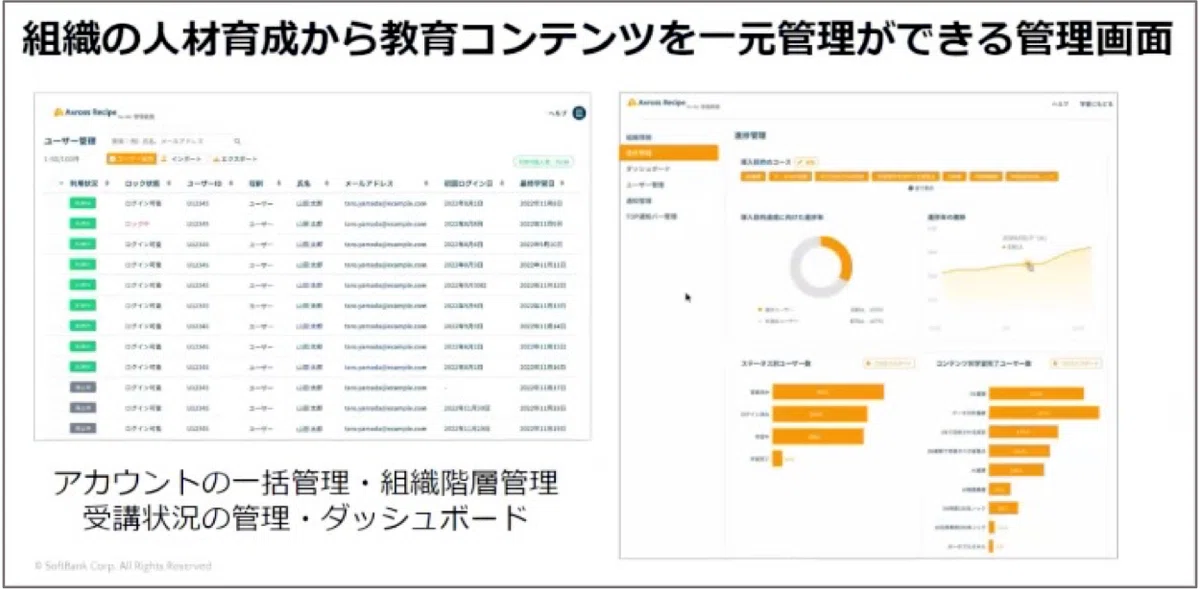Click the エクスポート button
Screen dimensions: 1200x589
(236, 159)
